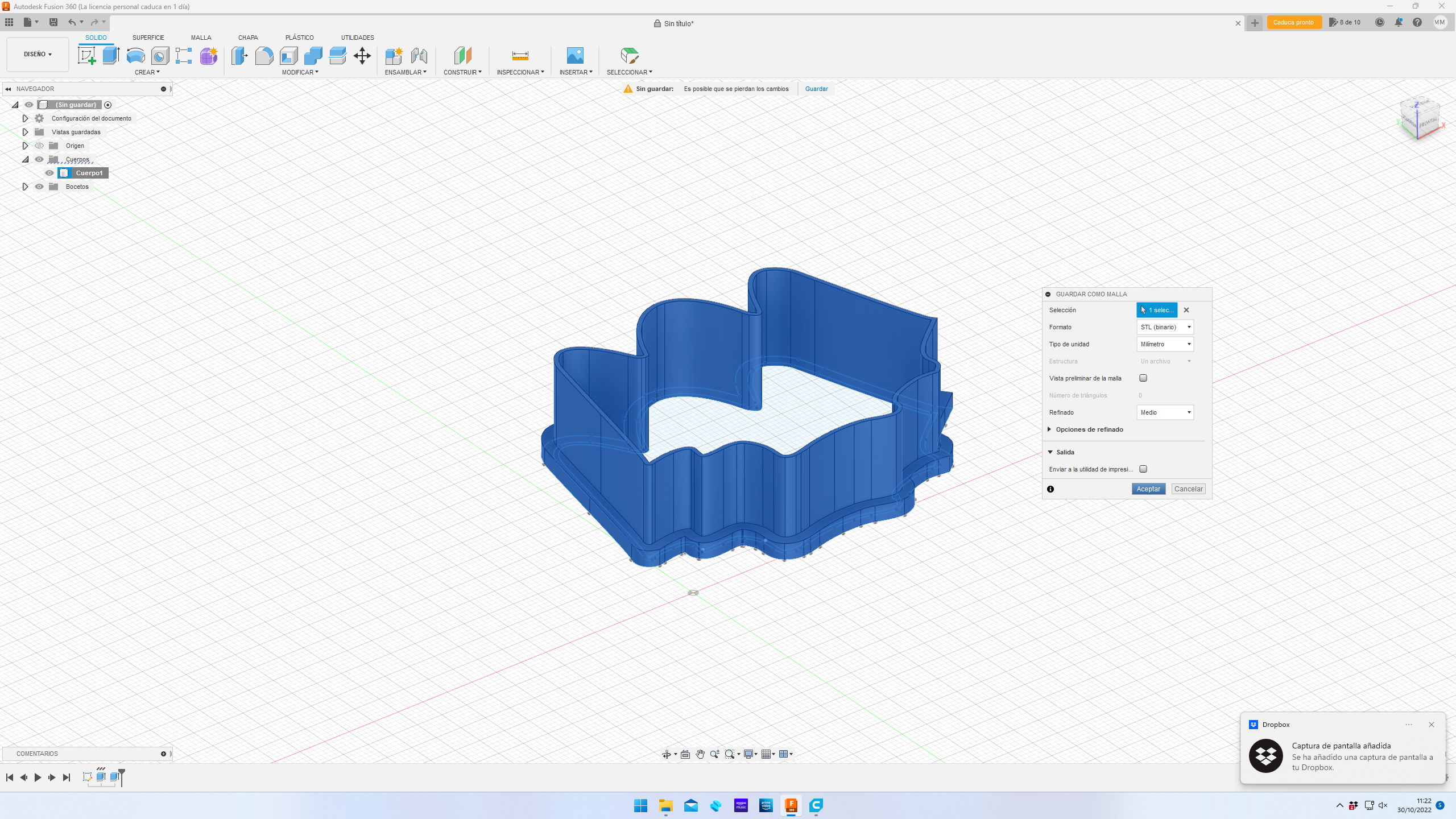Screen dimensions: 1456x819
Task: Enable Vista preliminar de la malla checkbox
Action: 1143,378
